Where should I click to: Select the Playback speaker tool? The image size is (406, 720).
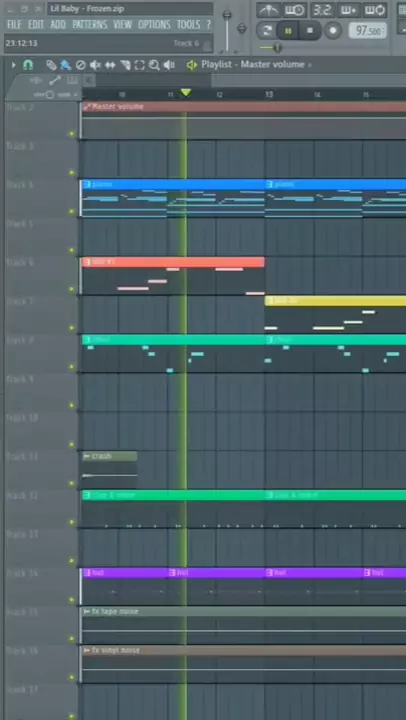169,65
